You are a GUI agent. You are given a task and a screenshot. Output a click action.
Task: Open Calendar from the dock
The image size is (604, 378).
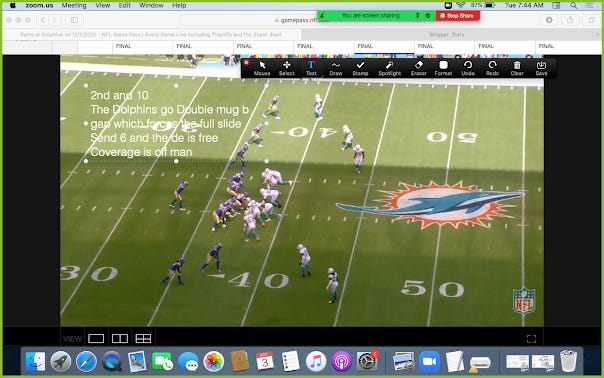coord(265,361)
